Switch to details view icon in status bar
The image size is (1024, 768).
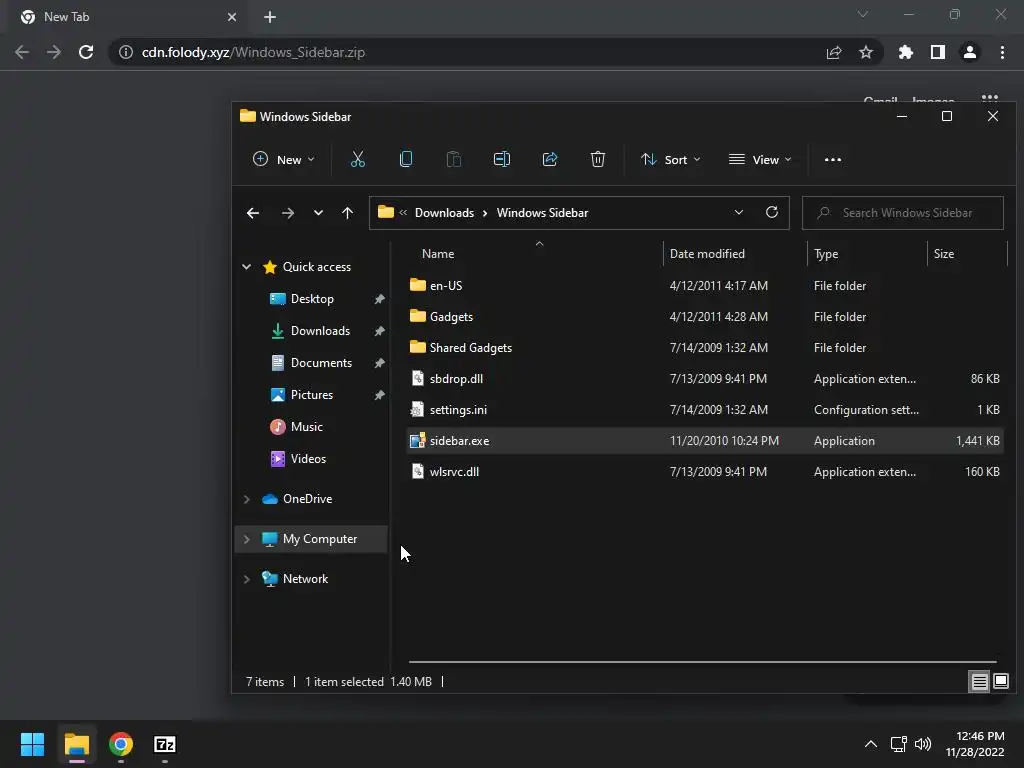979,682
